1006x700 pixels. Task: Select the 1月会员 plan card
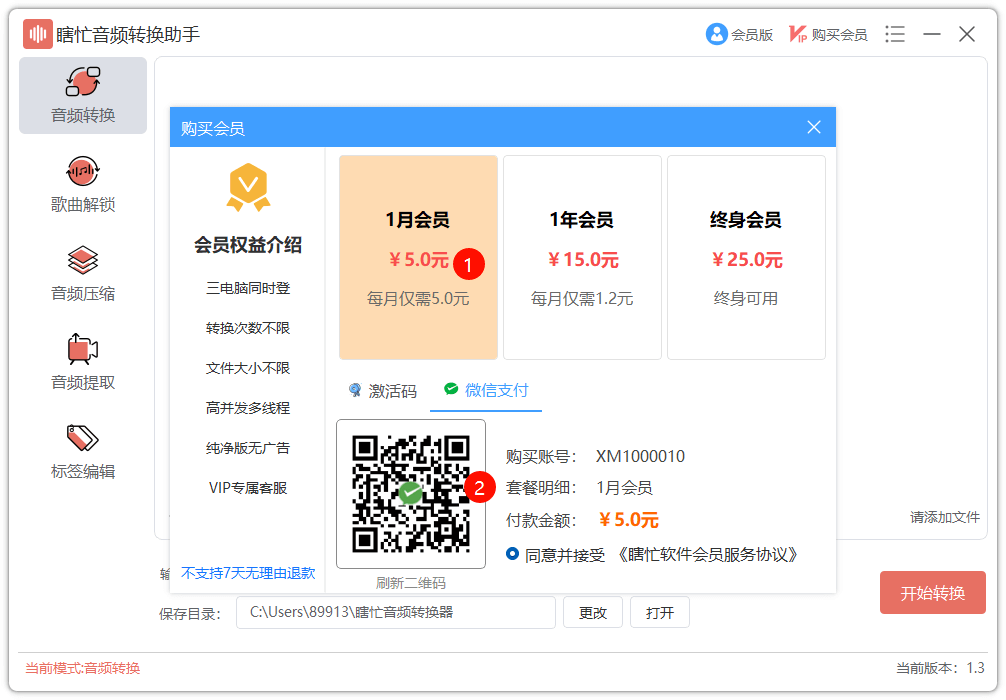[x=418, y=257]
